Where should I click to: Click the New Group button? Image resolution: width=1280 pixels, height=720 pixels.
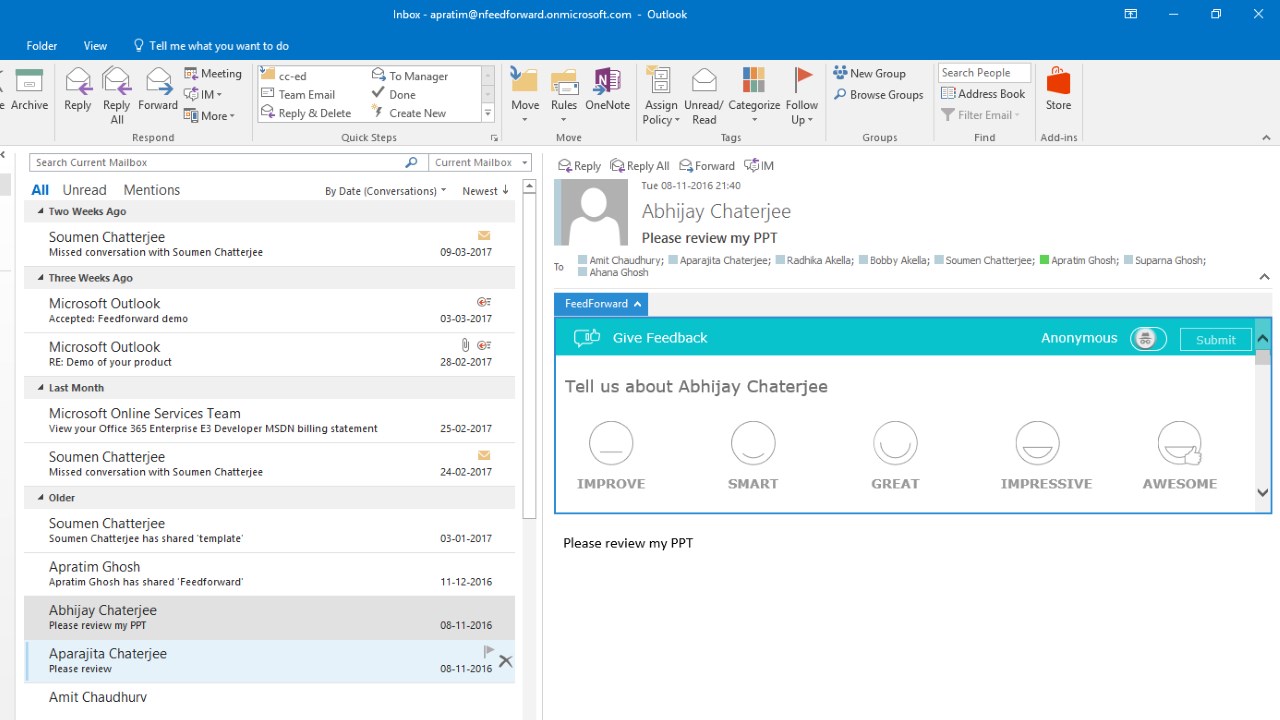[869, 73]
